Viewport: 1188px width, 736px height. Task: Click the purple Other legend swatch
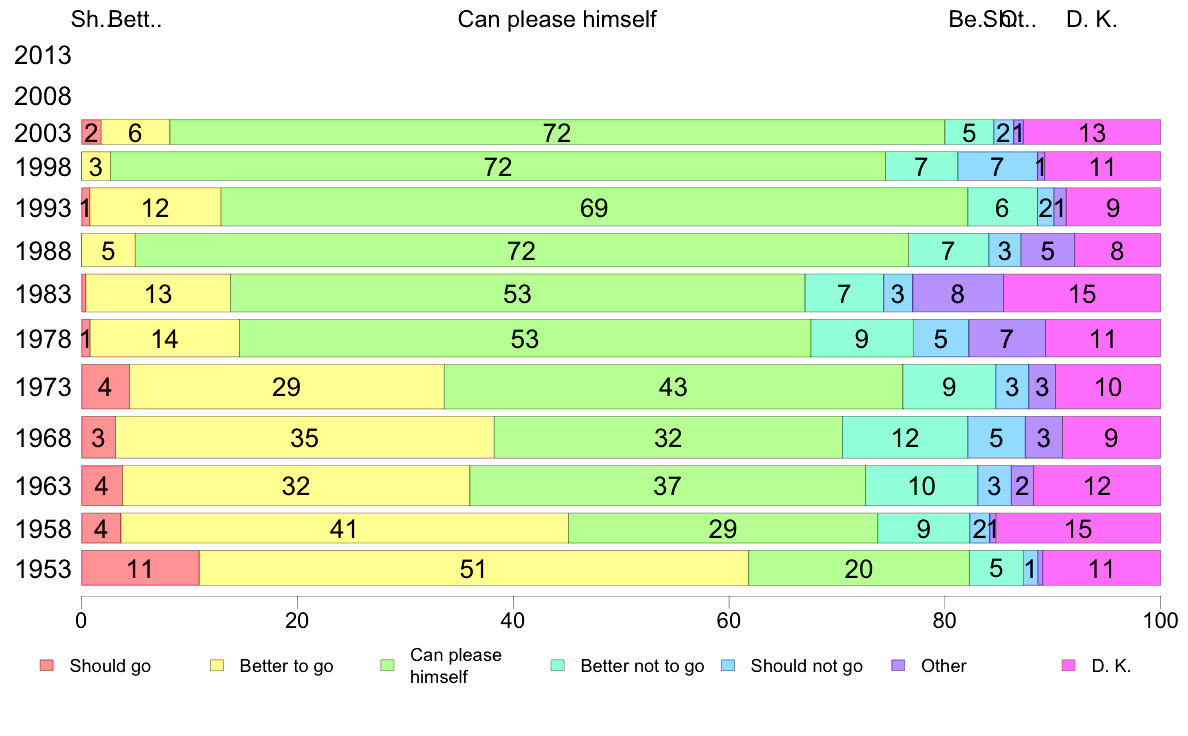(898, 665)
